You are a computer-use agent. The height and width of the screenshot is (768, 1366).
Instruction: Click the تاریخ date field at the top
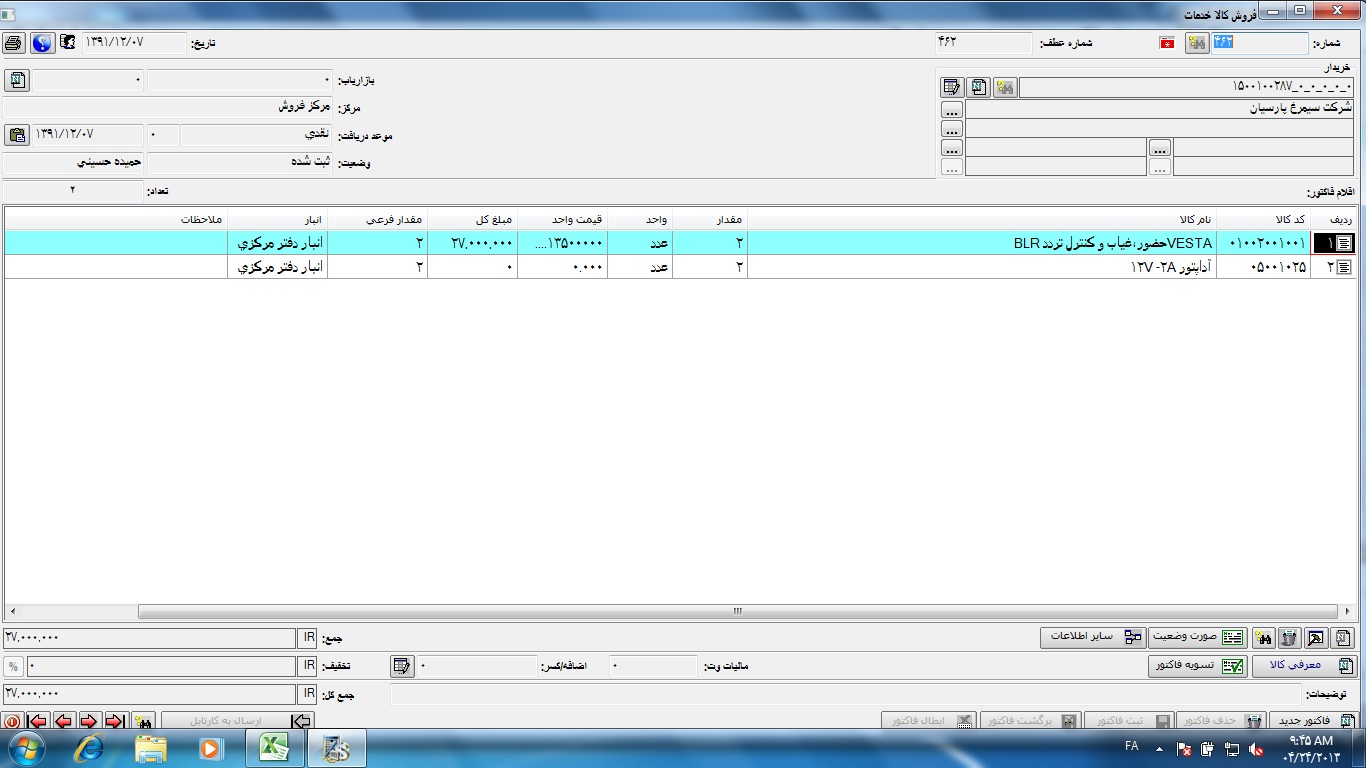pos(134,43)
